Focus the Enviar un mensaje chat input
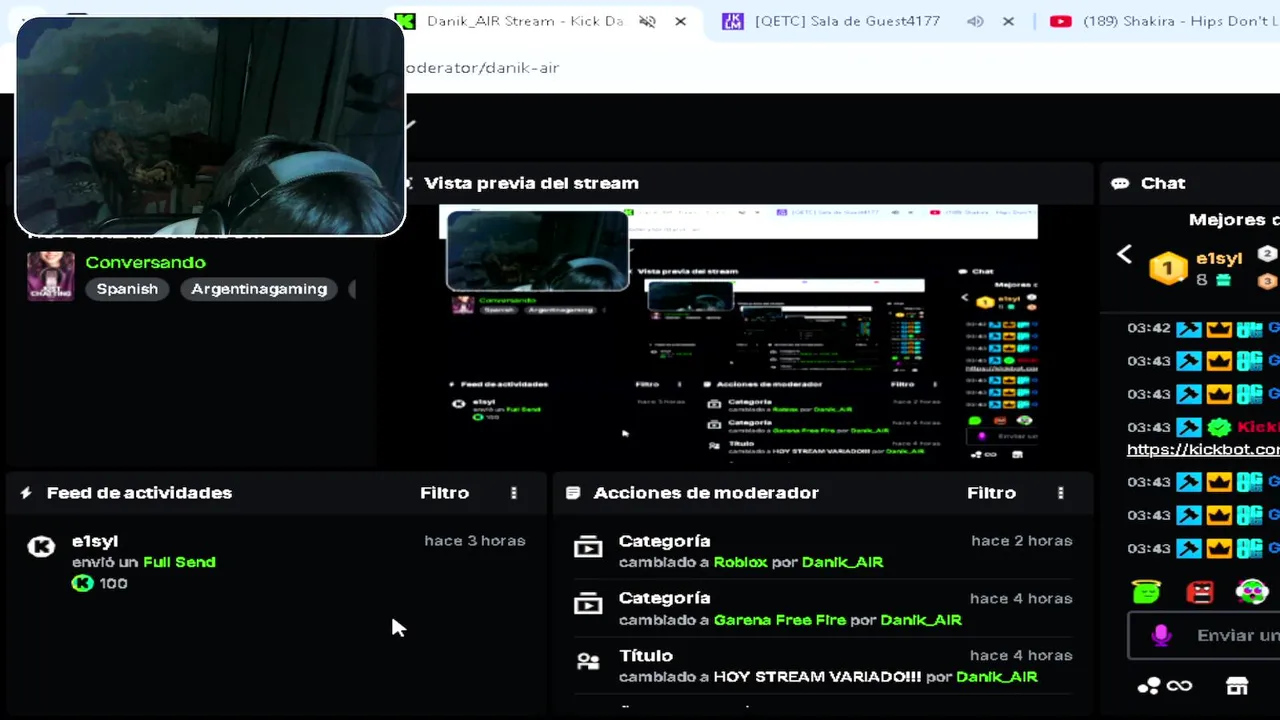The height and width of the screenshot is (720, 1280). click(x=1205, y=635)
